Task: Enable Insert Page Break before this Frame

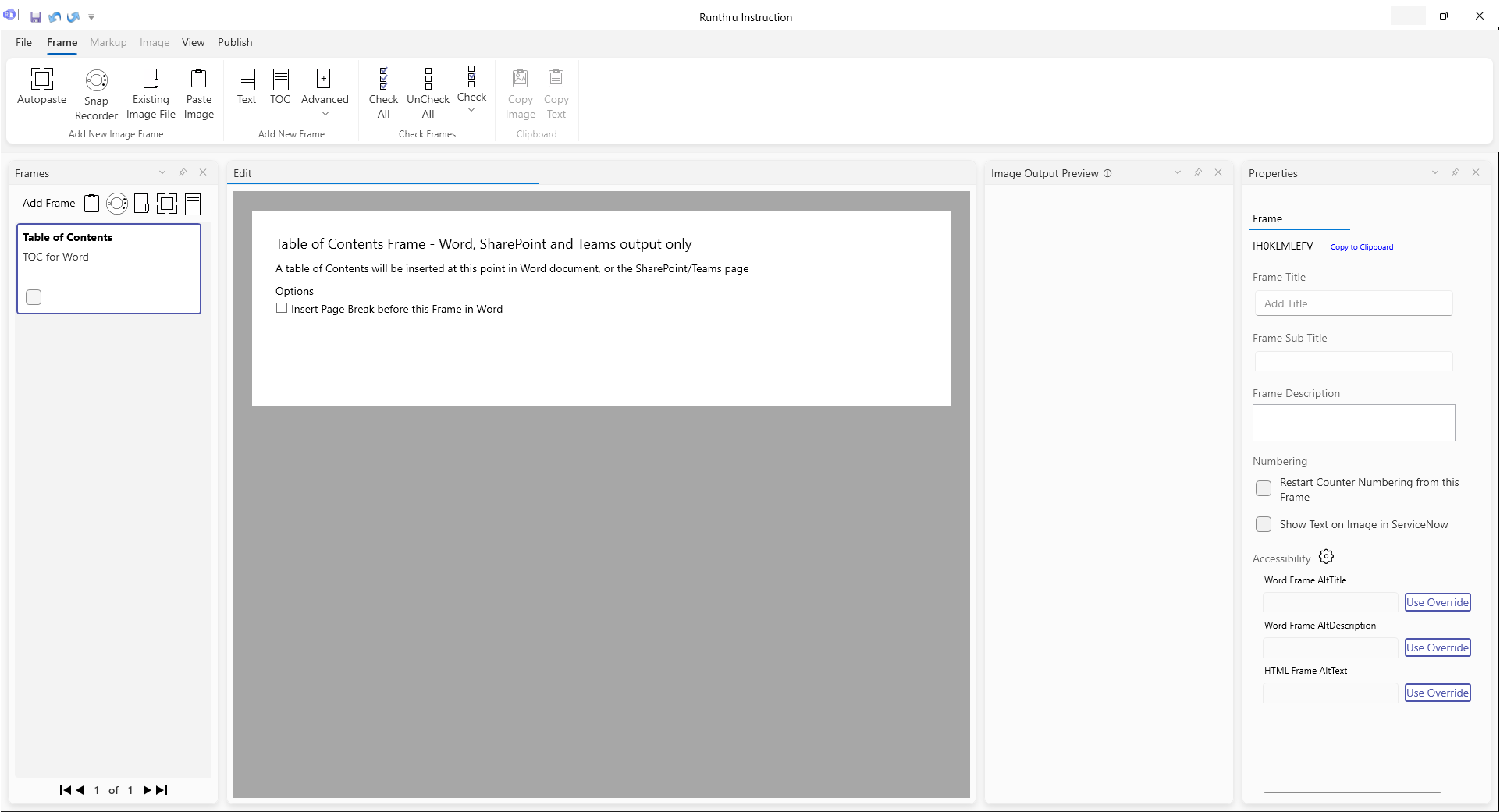Action: point(282,309)
